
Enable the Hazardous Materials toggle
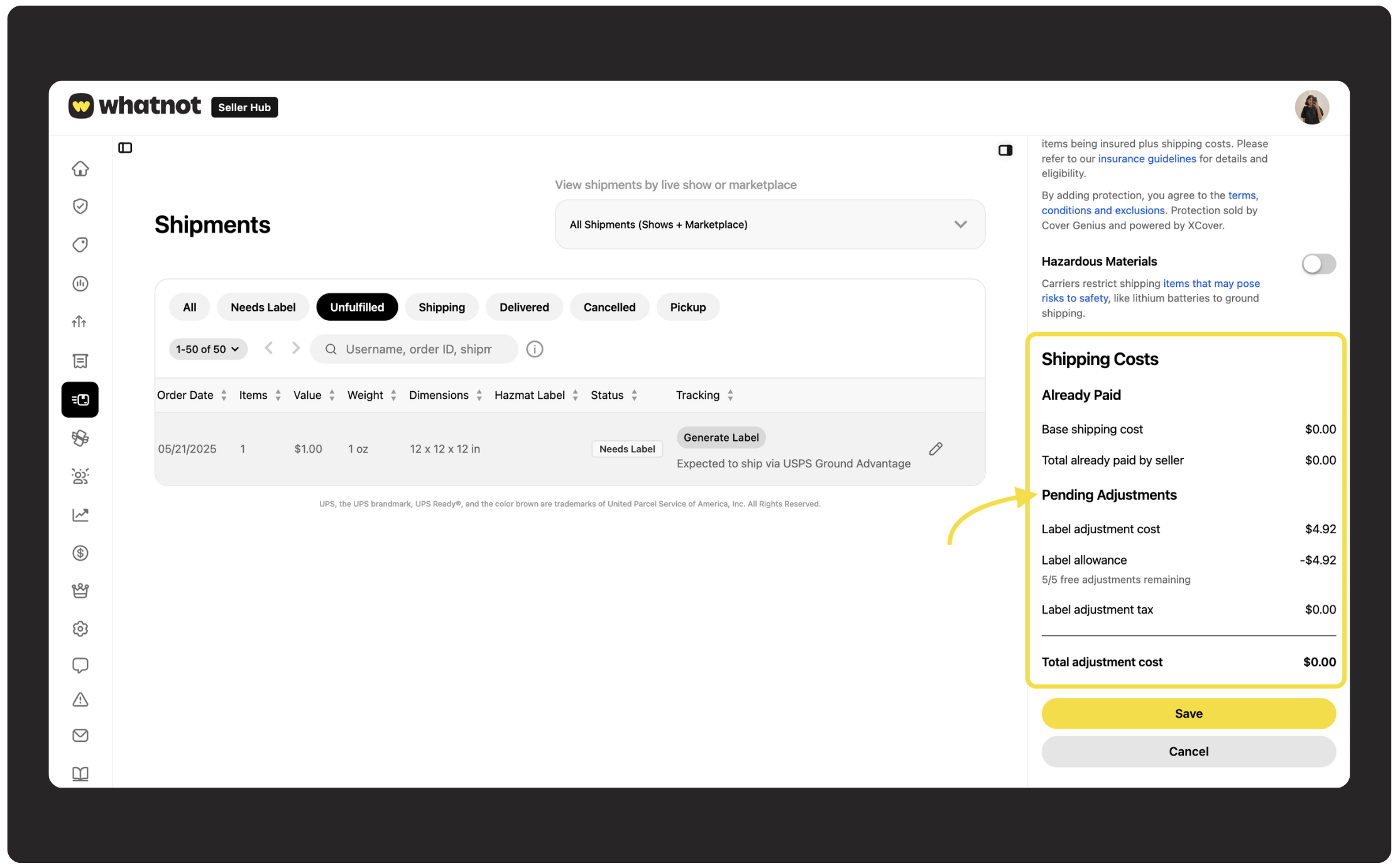point(1318,264)
